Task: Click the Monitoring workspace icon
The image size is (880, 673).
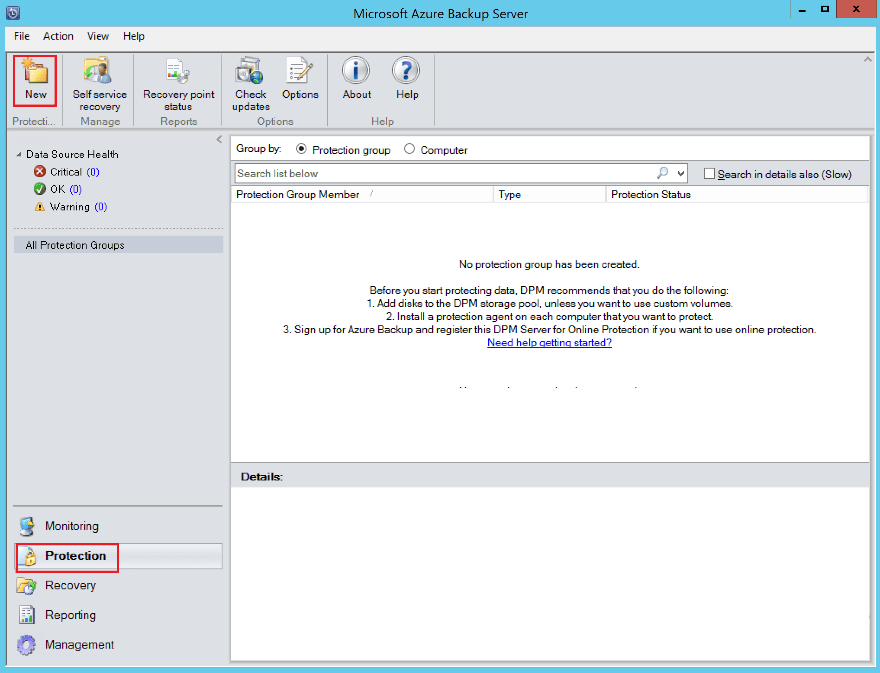Action: [27, 526]
